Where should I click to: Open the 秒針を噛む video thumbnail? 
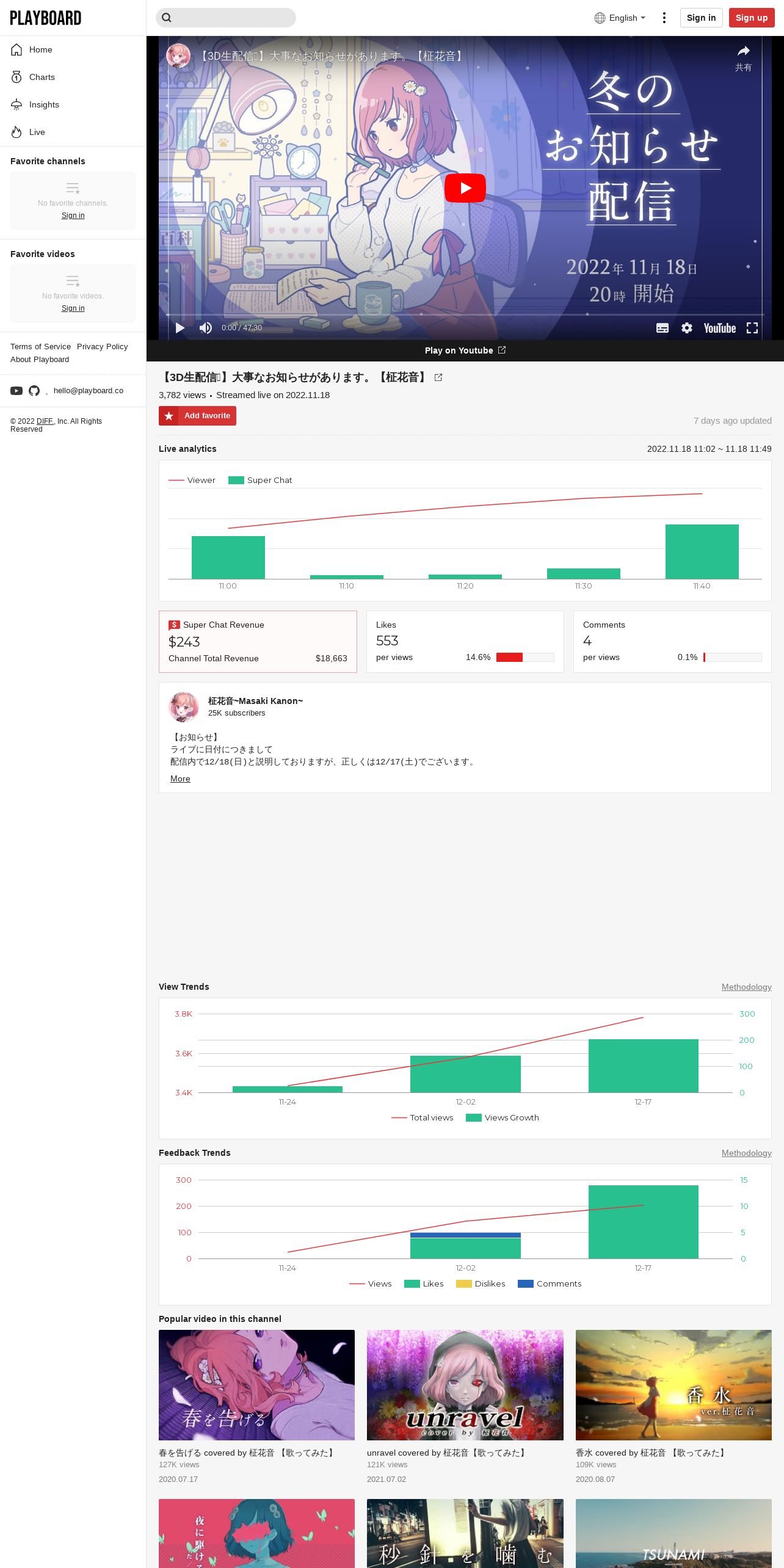click(x=465, y=1533)
